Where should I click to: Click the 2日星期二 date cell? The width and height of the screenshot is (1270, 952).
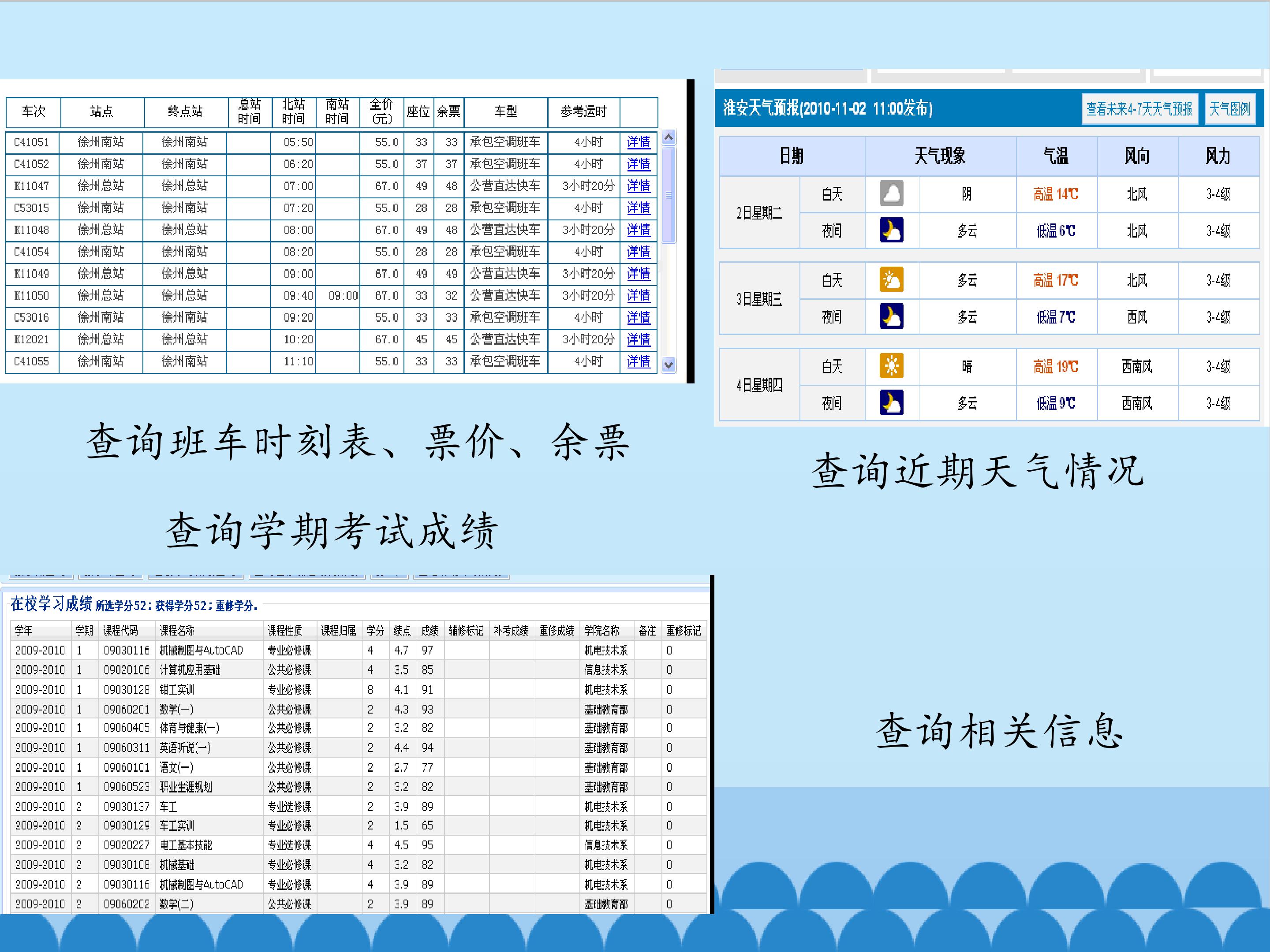tap(760, 213)
